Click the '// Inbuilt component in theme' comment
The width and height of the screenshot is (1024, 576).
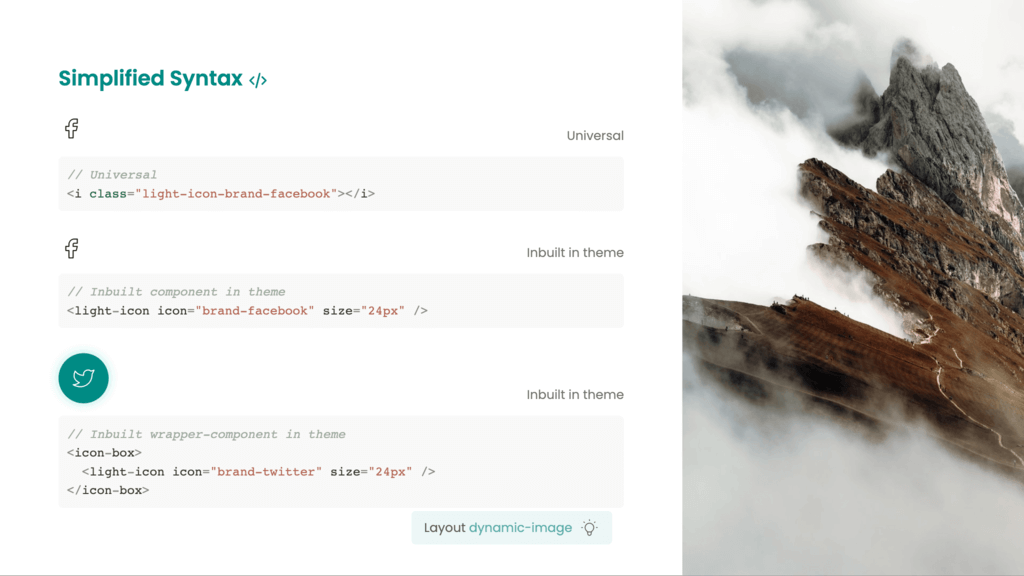click(176, 292)
